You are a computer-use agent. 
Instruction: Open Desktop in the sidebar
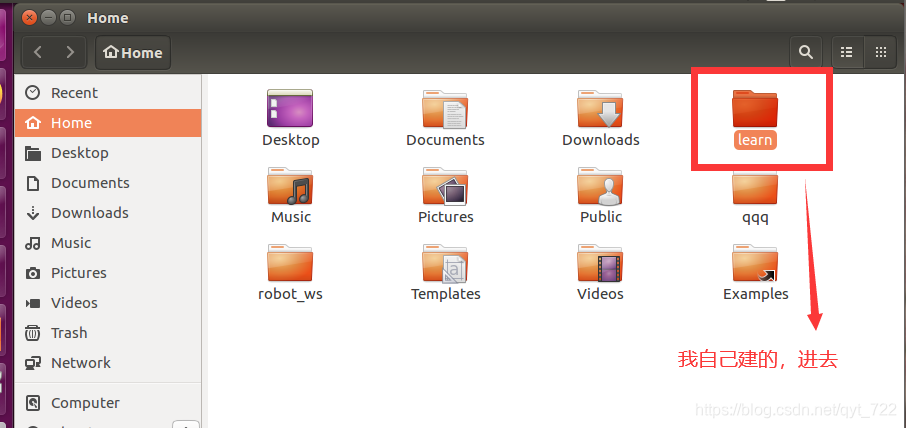pyautogui.click(x=108, y=152)
